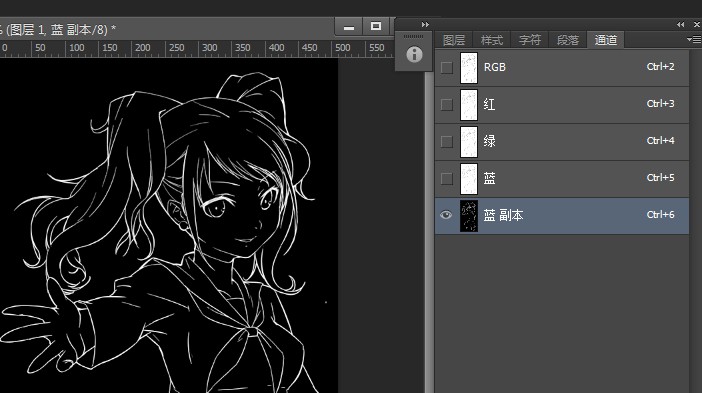This screenshot has height=393, width=702.
Task: Expand the collapsed panel dock arrows
Action: 425,25
